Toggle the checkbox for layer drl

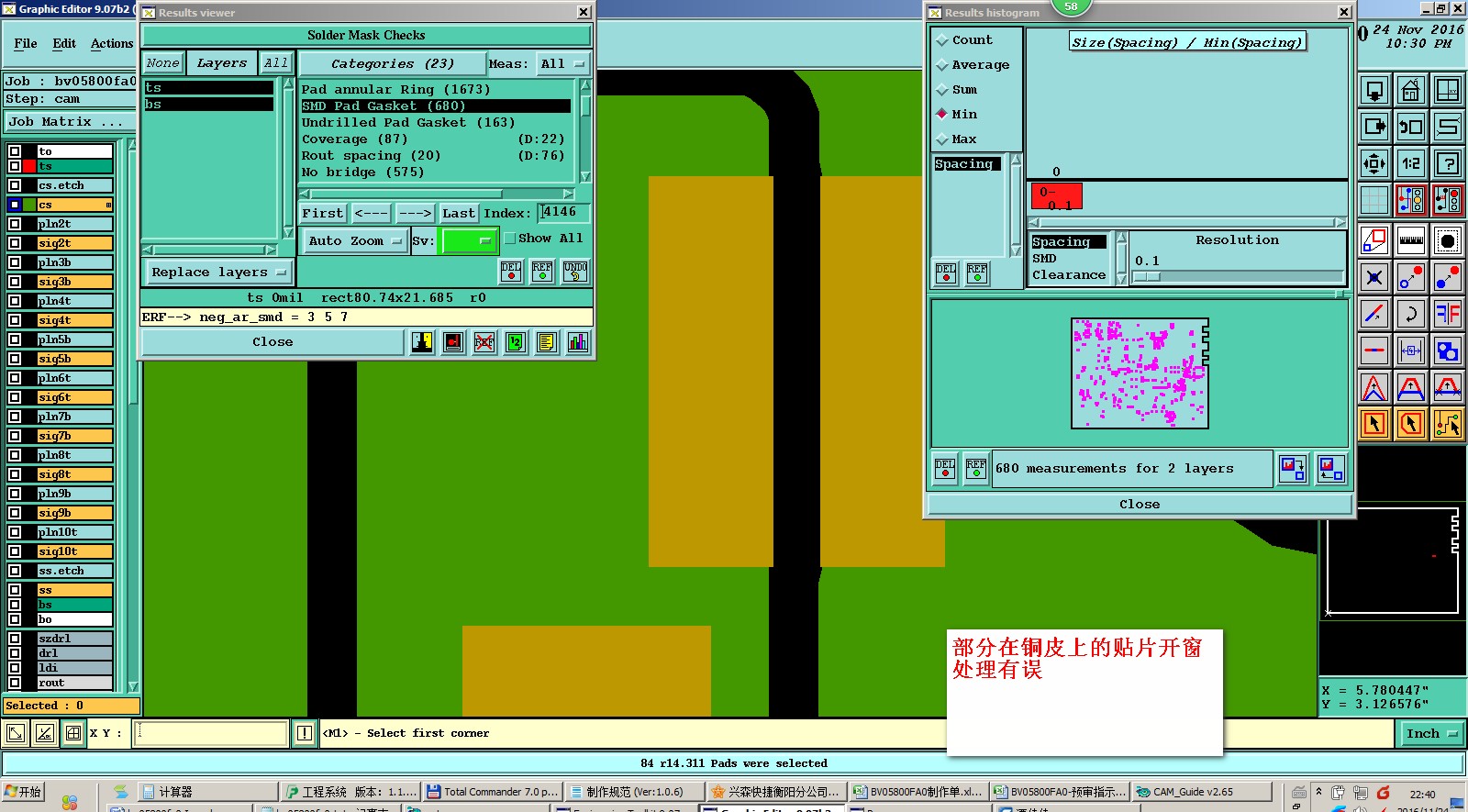(x=15, y=653)
